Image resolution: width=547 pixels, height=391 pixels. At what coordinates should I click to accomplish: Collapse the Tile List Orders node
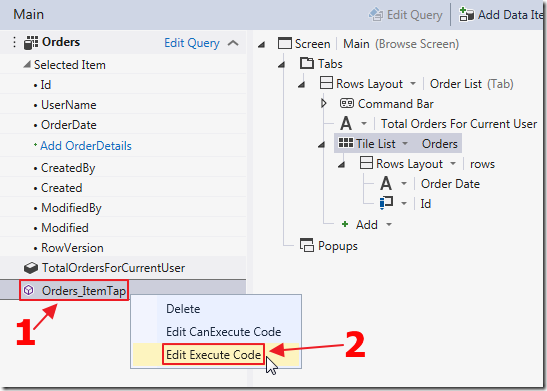pyautogui.click(x=321, y=144)
